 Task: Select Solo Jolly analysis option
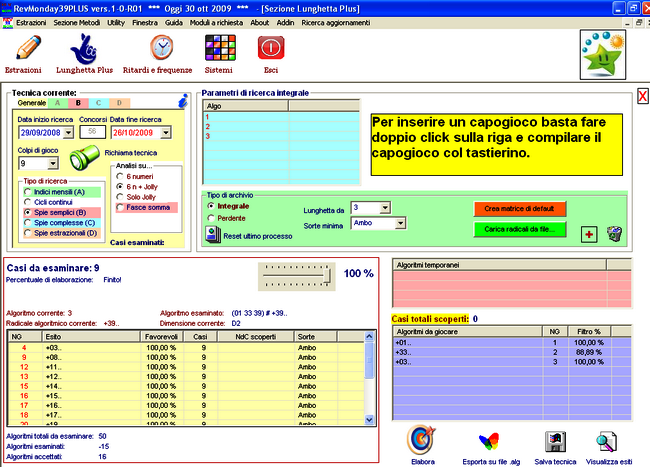pos(120,197)
